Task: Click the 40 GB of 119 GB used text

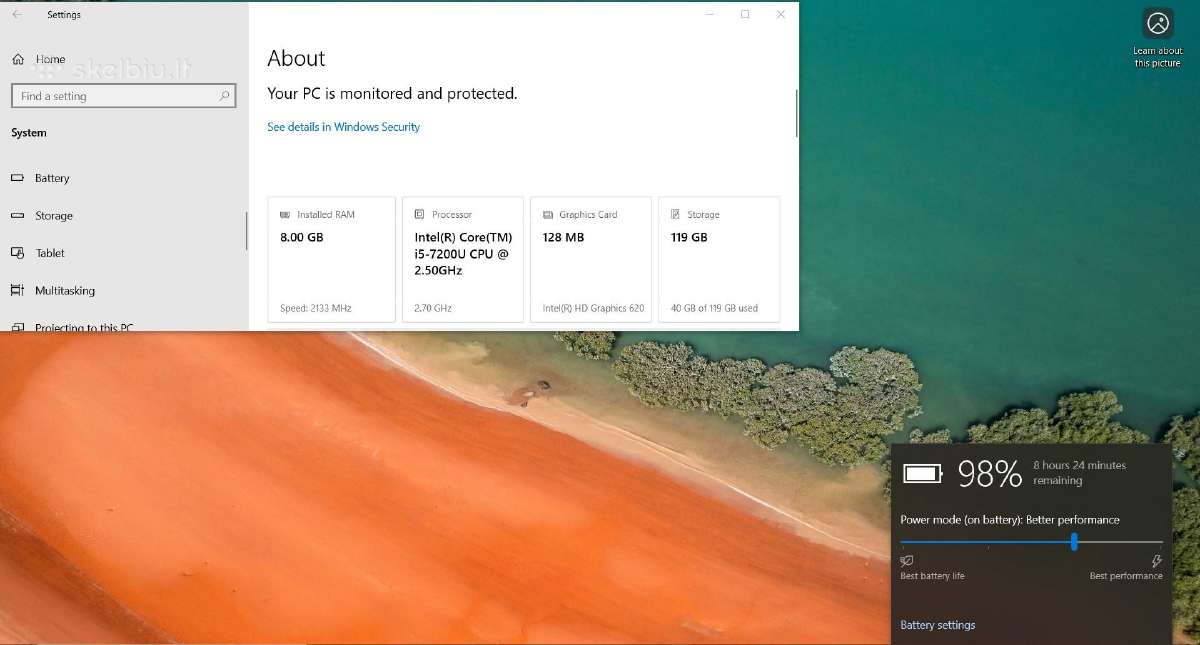Action: [714, 308]
